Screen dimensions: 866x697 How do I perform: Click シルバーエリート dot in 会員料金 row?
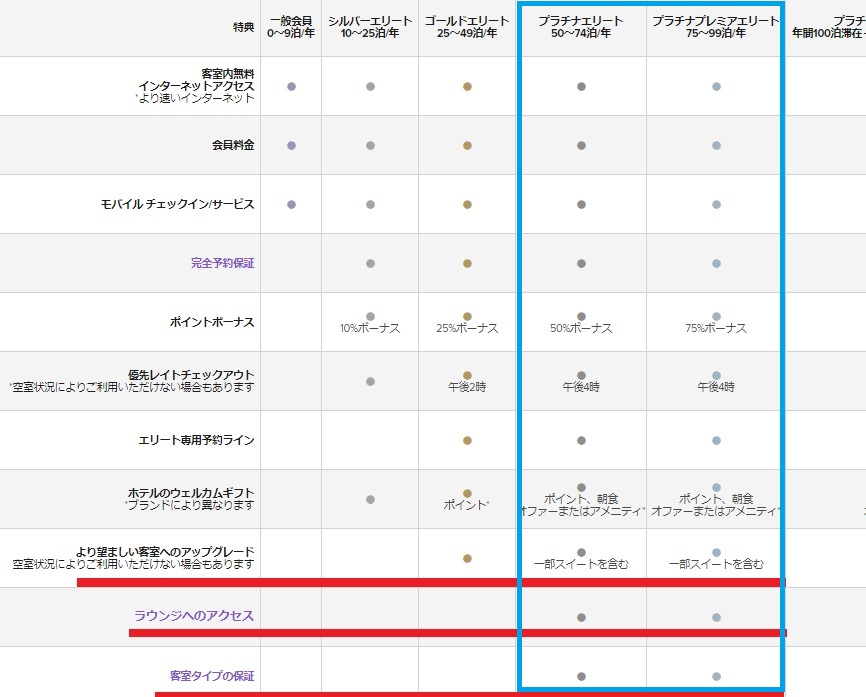(x=371, y=146)
